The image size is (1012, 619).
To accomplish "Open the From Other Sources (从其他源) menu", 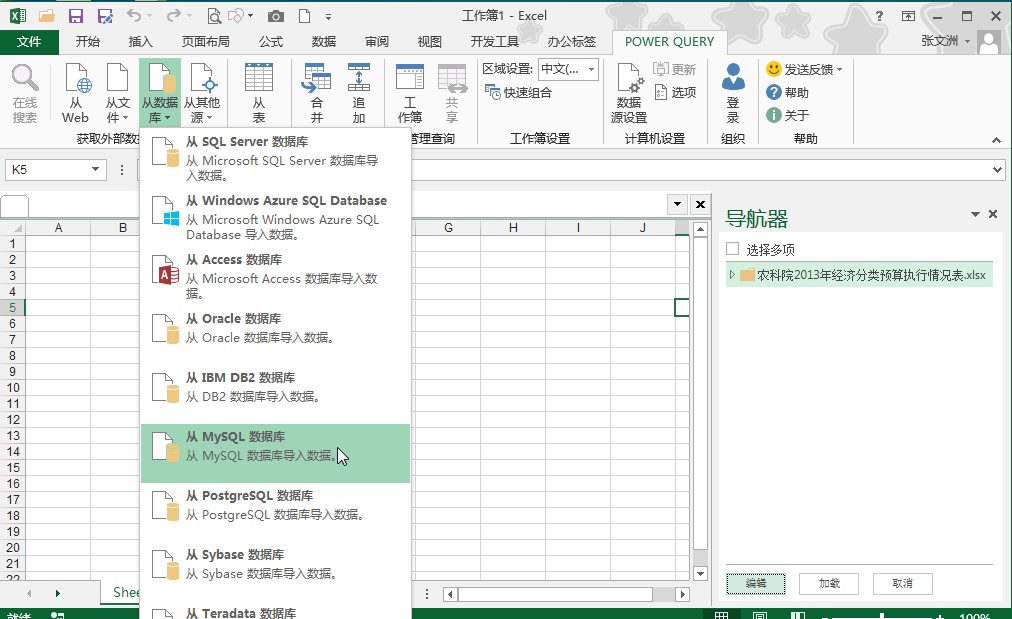I will pos(202,92).
